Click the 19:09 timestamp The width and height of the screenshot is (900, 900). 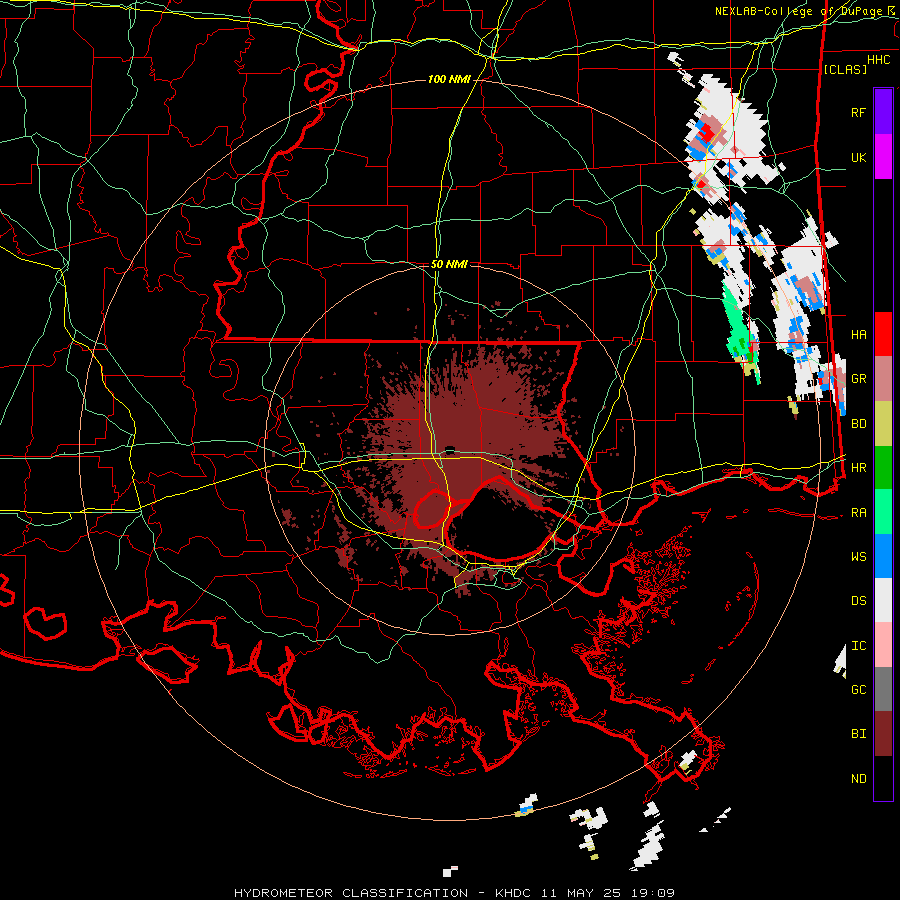tap(653, 893)
